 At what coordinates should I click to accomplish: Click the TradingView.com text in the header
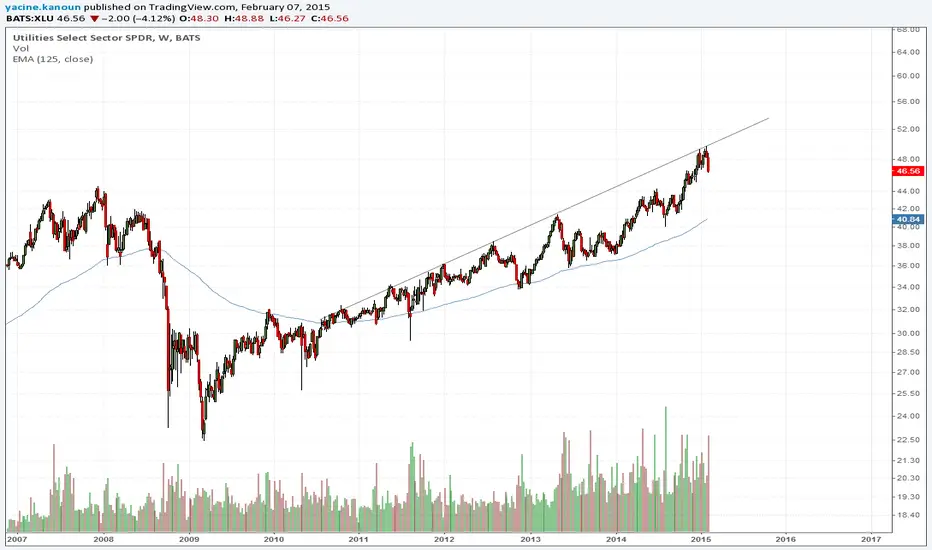[193, 7]
